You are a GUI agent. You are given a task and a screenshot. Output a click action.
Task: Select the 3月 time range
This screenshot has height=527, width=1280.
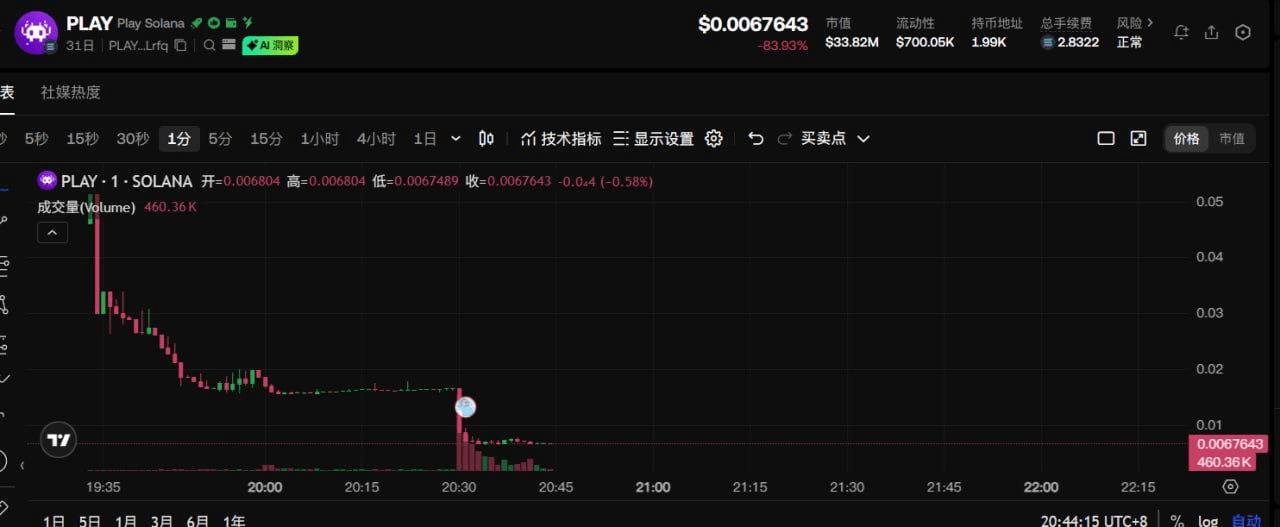click(162, 521)
